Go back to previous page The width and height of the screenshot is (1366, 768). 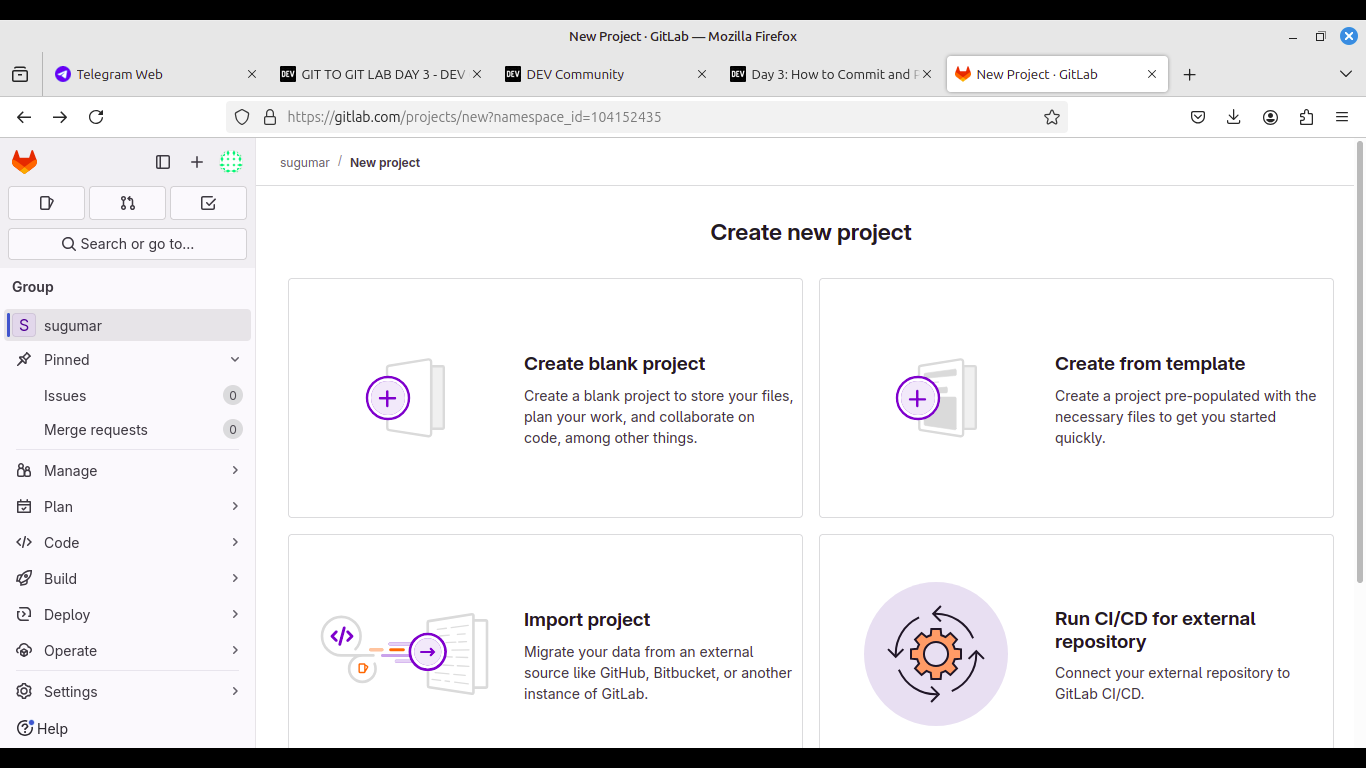24,117
